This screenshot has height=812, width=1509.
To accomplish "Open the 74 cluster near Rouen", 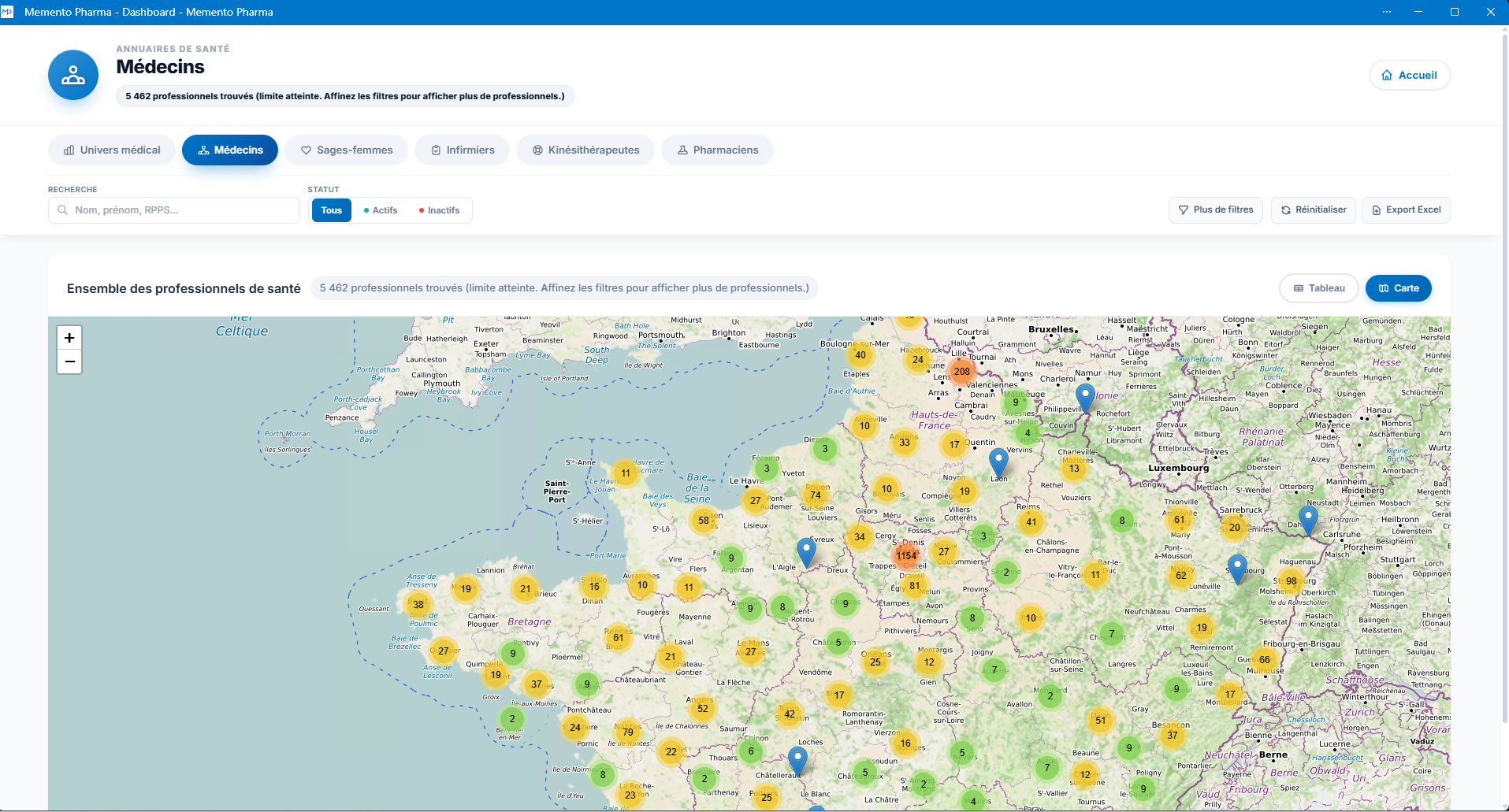I will pyautogui.click(x=816, y=495).
